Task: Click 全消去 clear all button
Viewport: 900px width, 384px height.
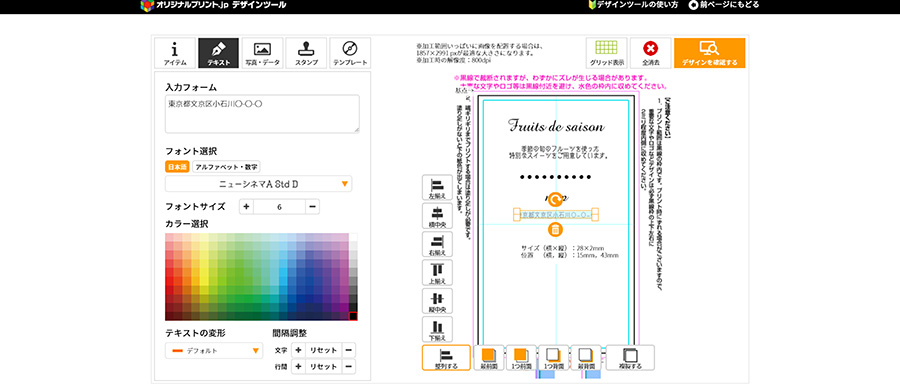Action: point(650,53)
